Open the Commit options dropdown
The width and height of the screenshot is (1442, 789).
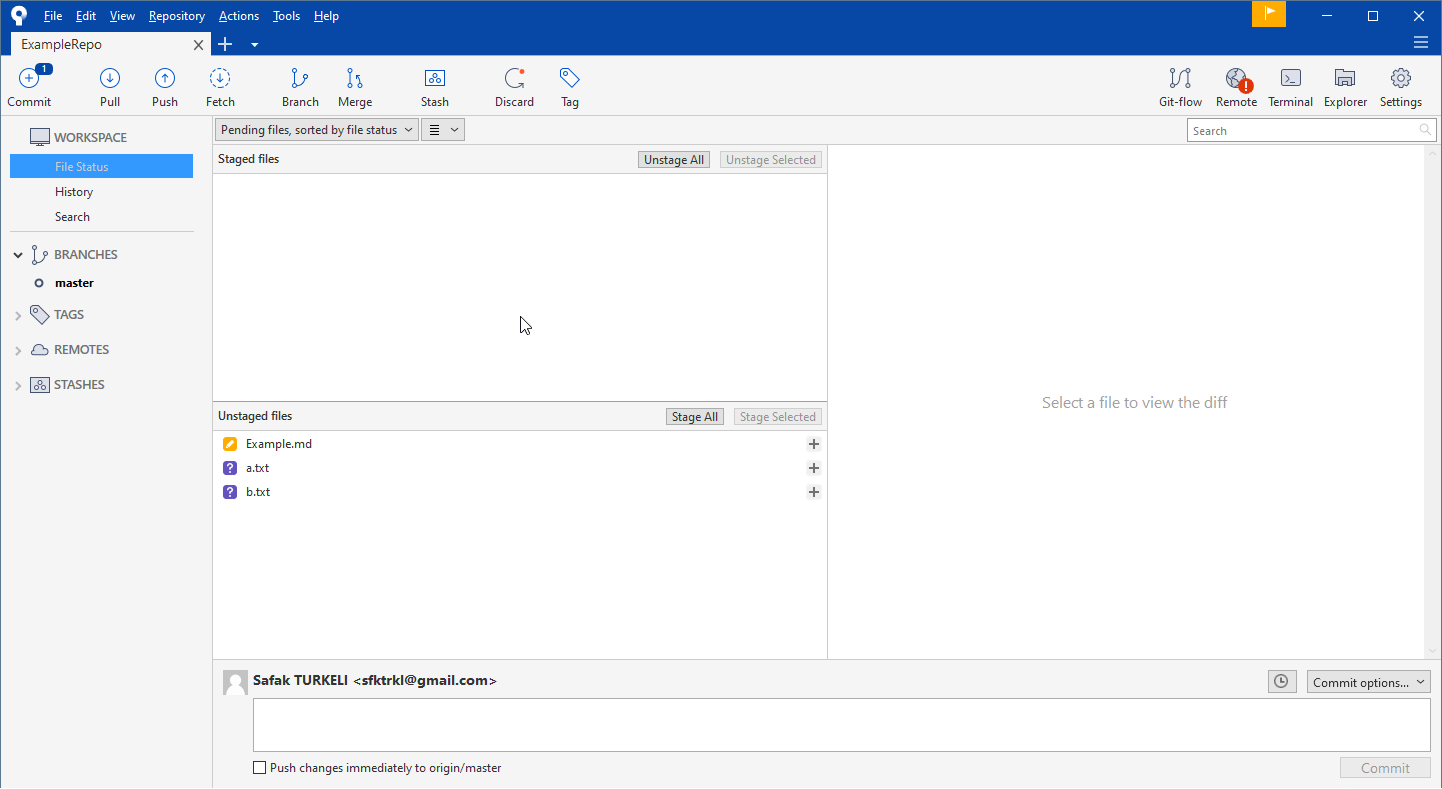pos(1368,682)
